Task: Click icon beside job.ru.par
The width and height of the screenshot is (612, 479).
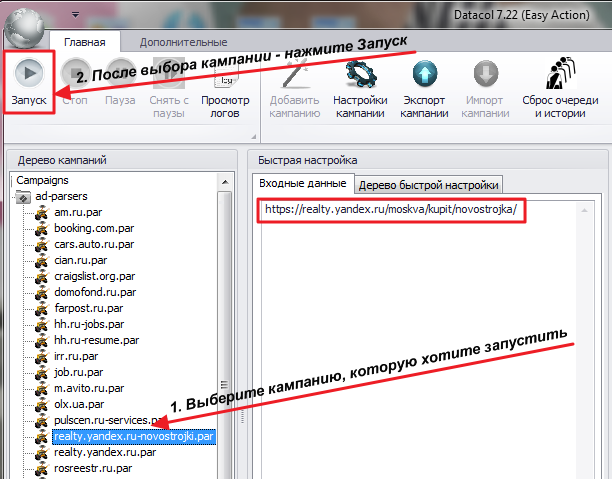Action: 42,373
